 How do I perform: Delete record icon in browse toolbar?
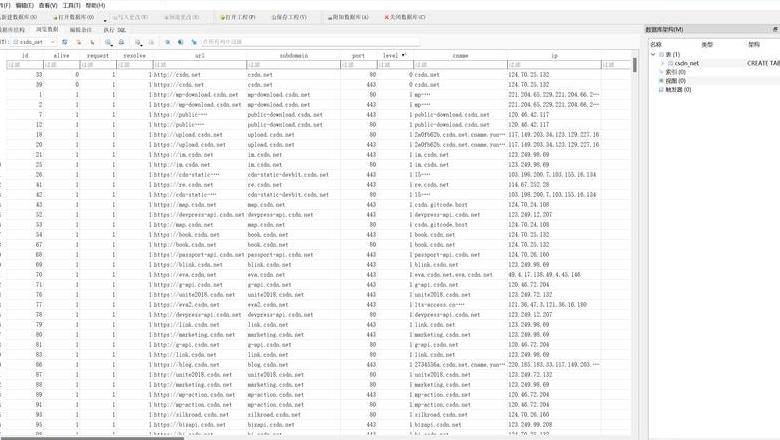151,42
